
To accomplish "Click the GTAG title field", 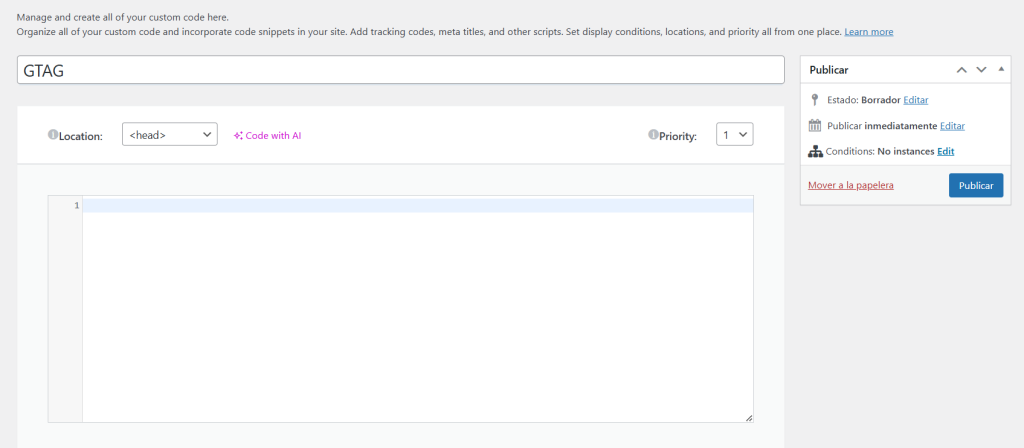I will click(400, 70).
